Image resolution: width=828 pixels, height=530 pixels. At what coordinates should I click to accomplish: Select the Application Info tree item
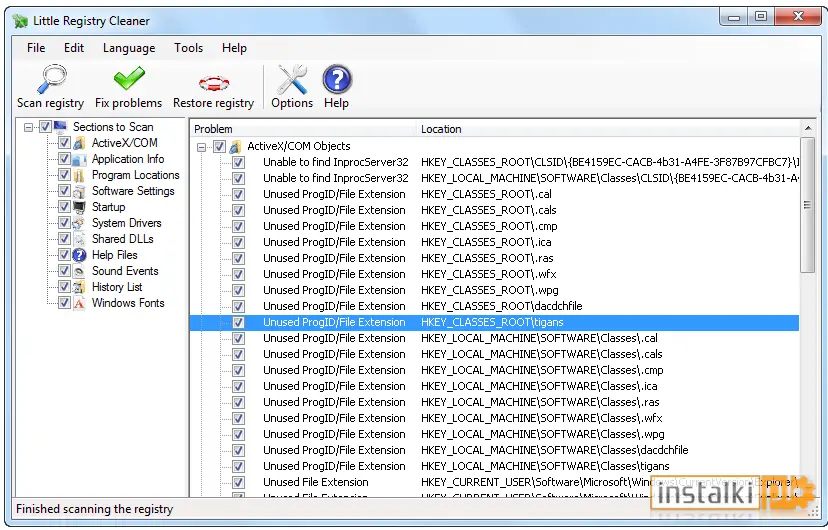[x=128, y=159]
